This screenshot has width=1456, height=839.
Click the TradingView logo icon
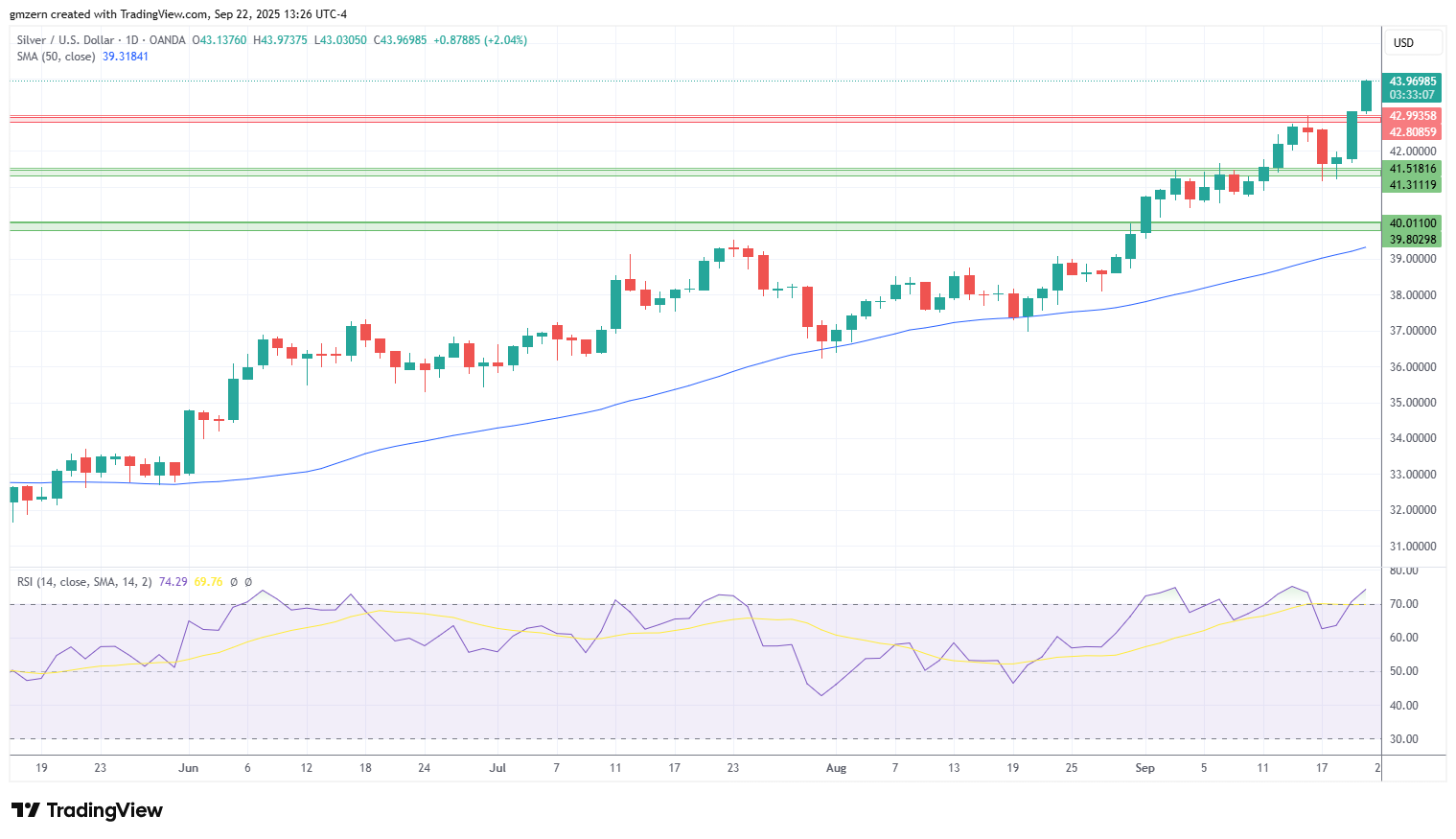pyautogui.click(x=26, y=810)
